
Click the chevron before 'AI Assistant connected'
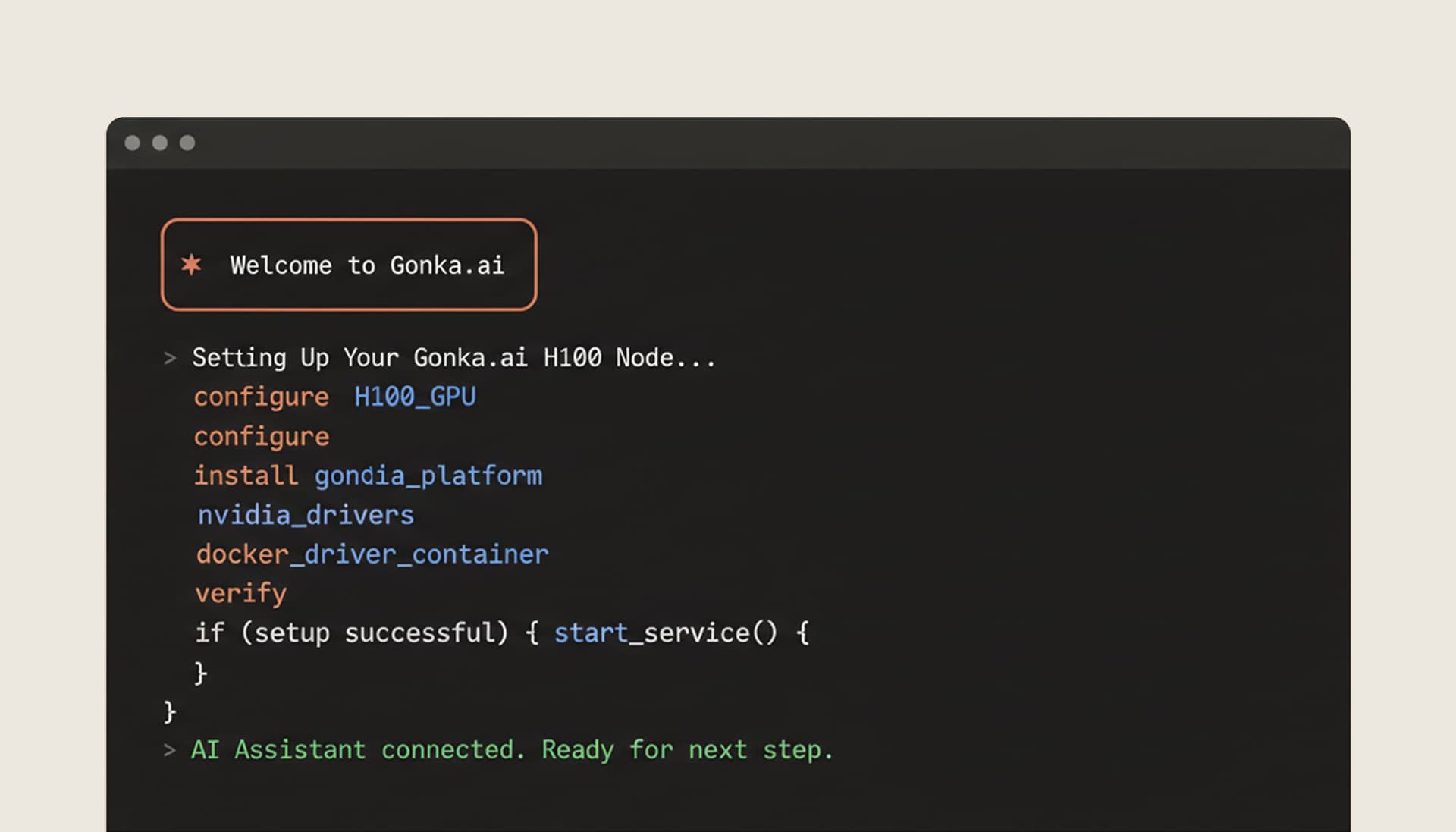click(168, 749)
